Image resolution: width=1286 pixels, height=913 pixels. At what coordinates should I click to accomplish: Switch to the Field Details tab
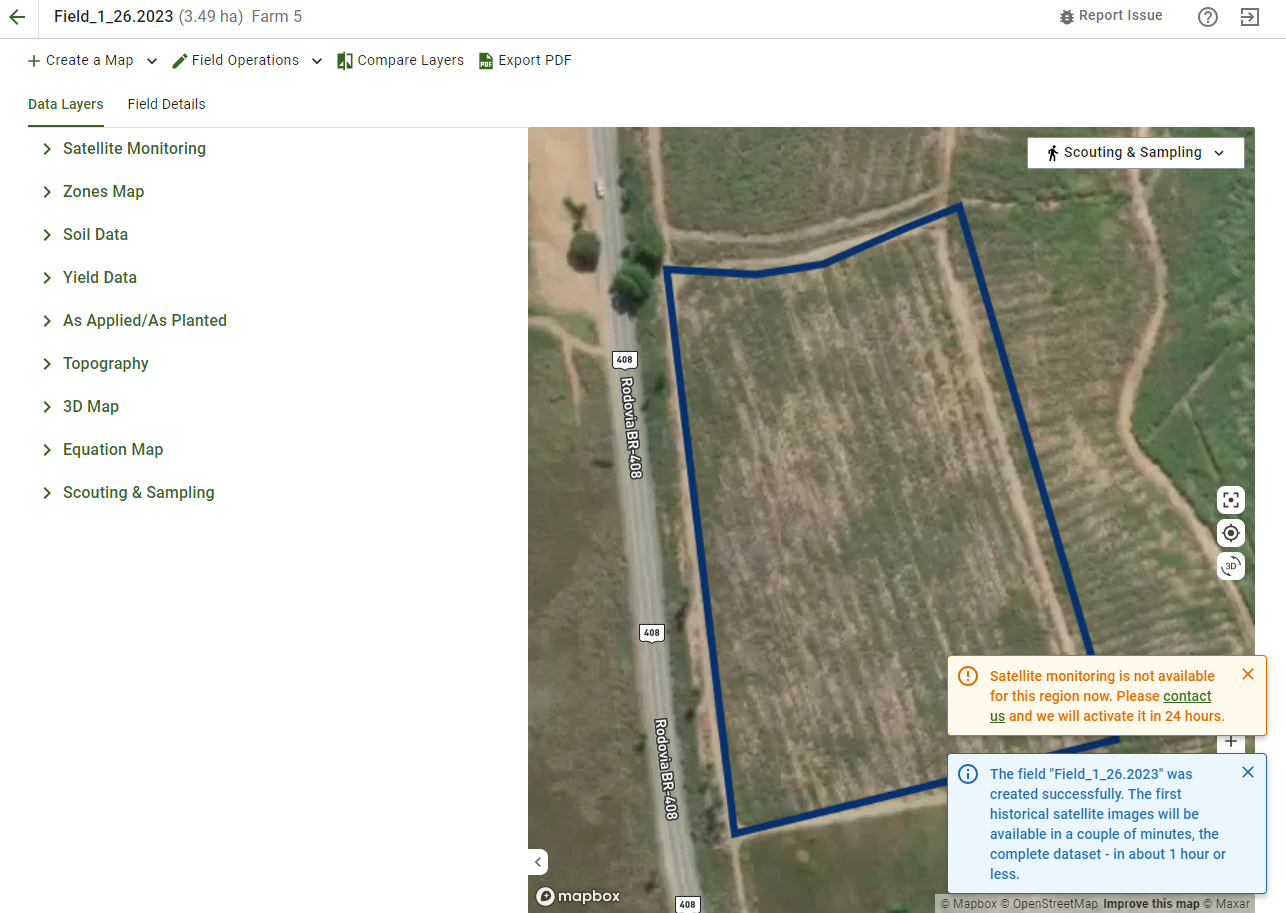(166, 104)
